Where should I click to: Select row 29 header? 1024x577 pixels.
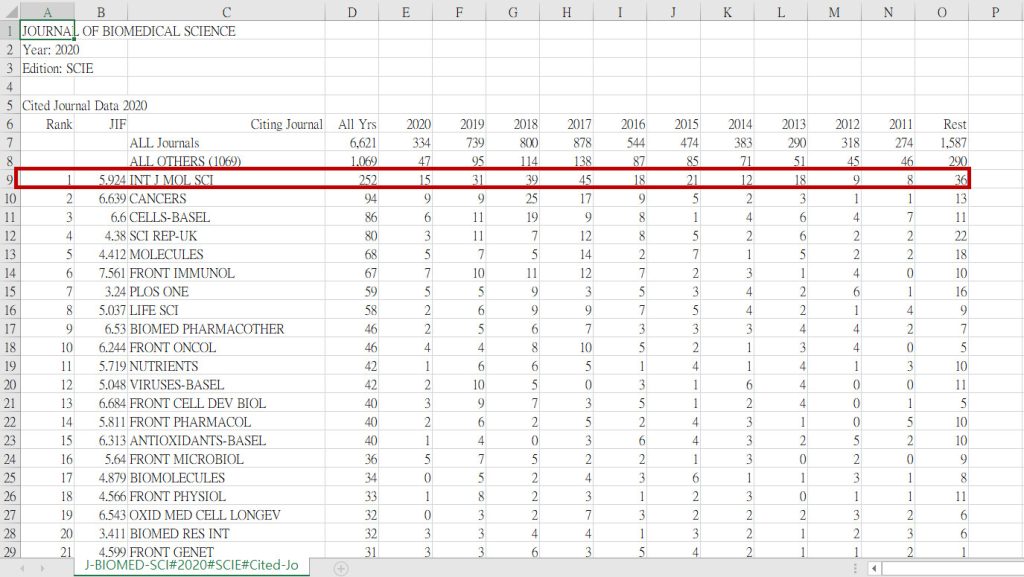(10, 552)
